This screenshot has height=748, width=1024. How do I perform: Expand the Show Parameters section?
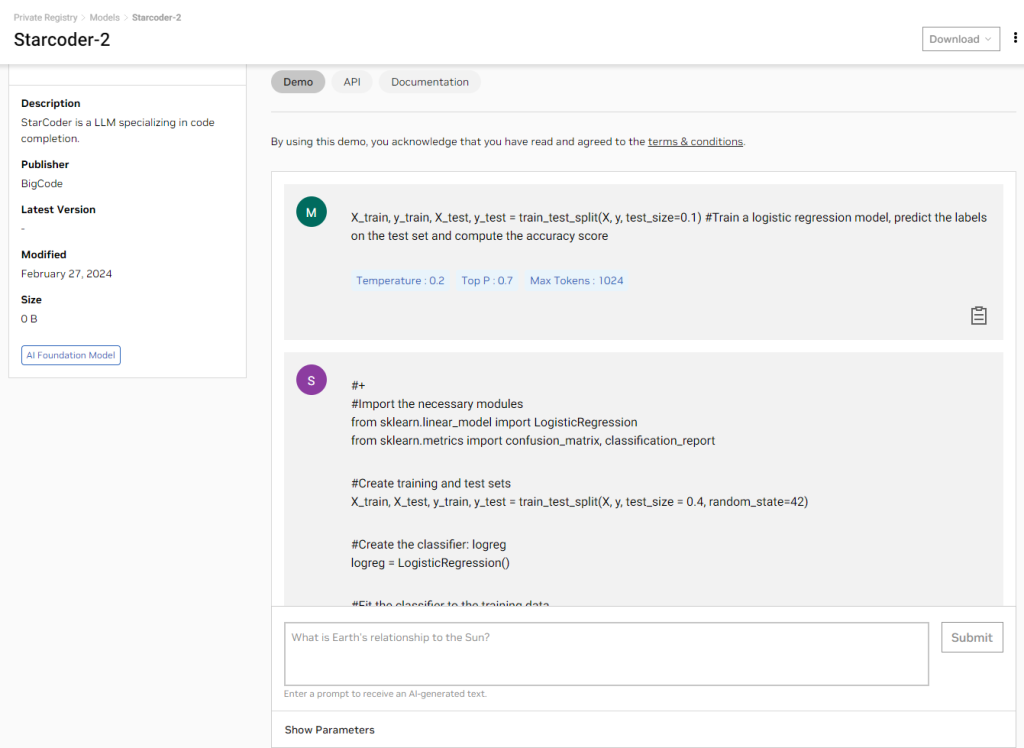coord(329,730)
